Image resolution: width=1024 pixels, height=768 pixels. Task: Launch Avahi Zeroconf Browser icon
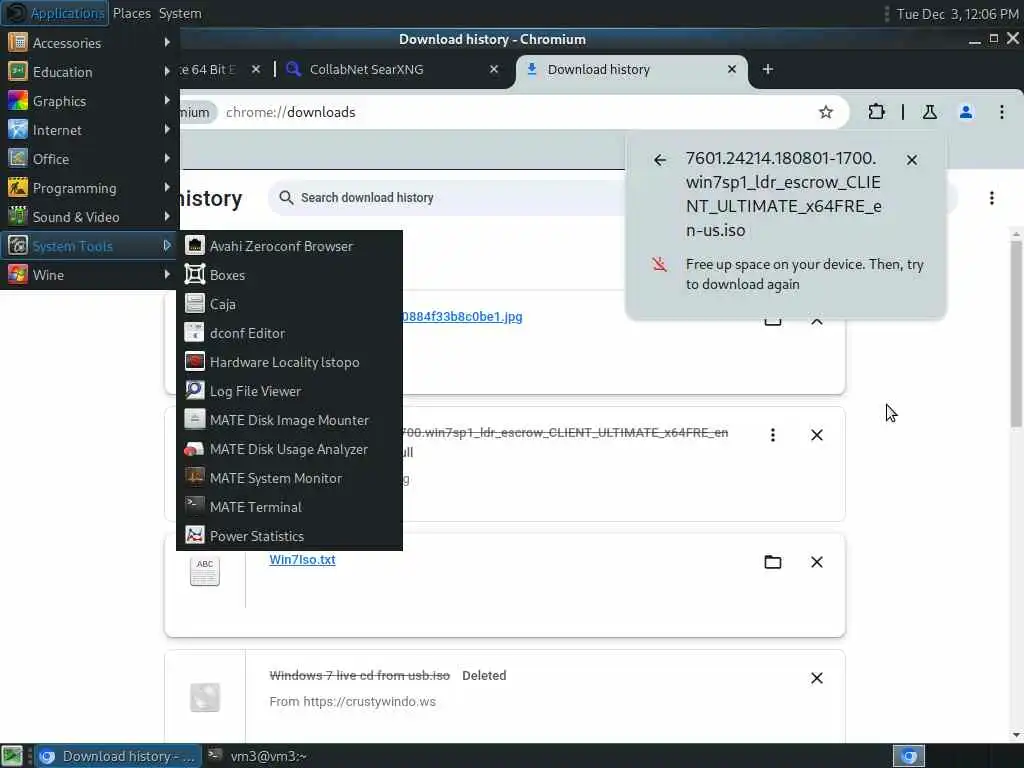(x=195, y=246)
